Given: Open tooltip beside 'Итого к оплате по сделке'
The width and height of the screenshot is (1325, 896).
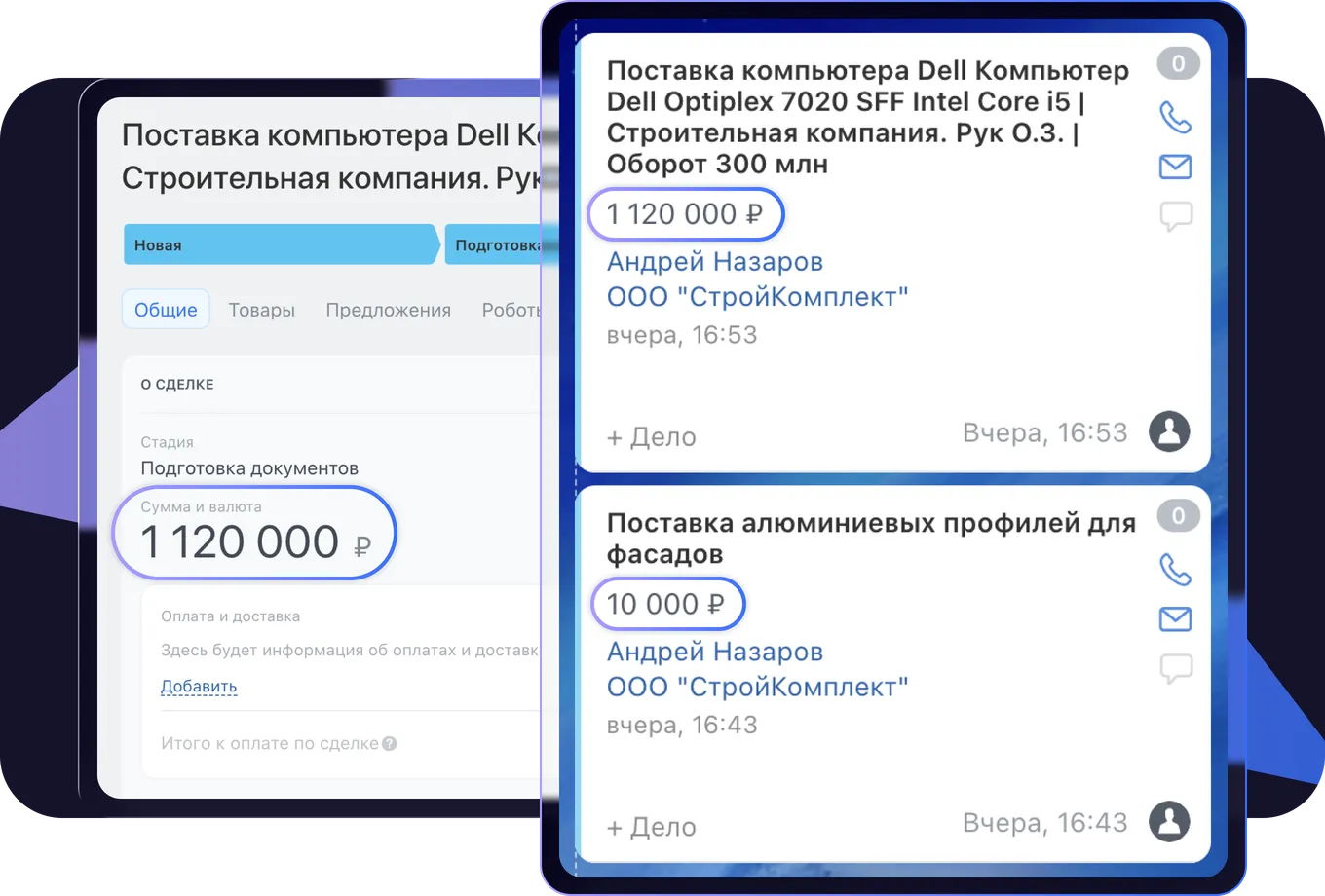Looking at the screenshot, I should pos(390,743).
